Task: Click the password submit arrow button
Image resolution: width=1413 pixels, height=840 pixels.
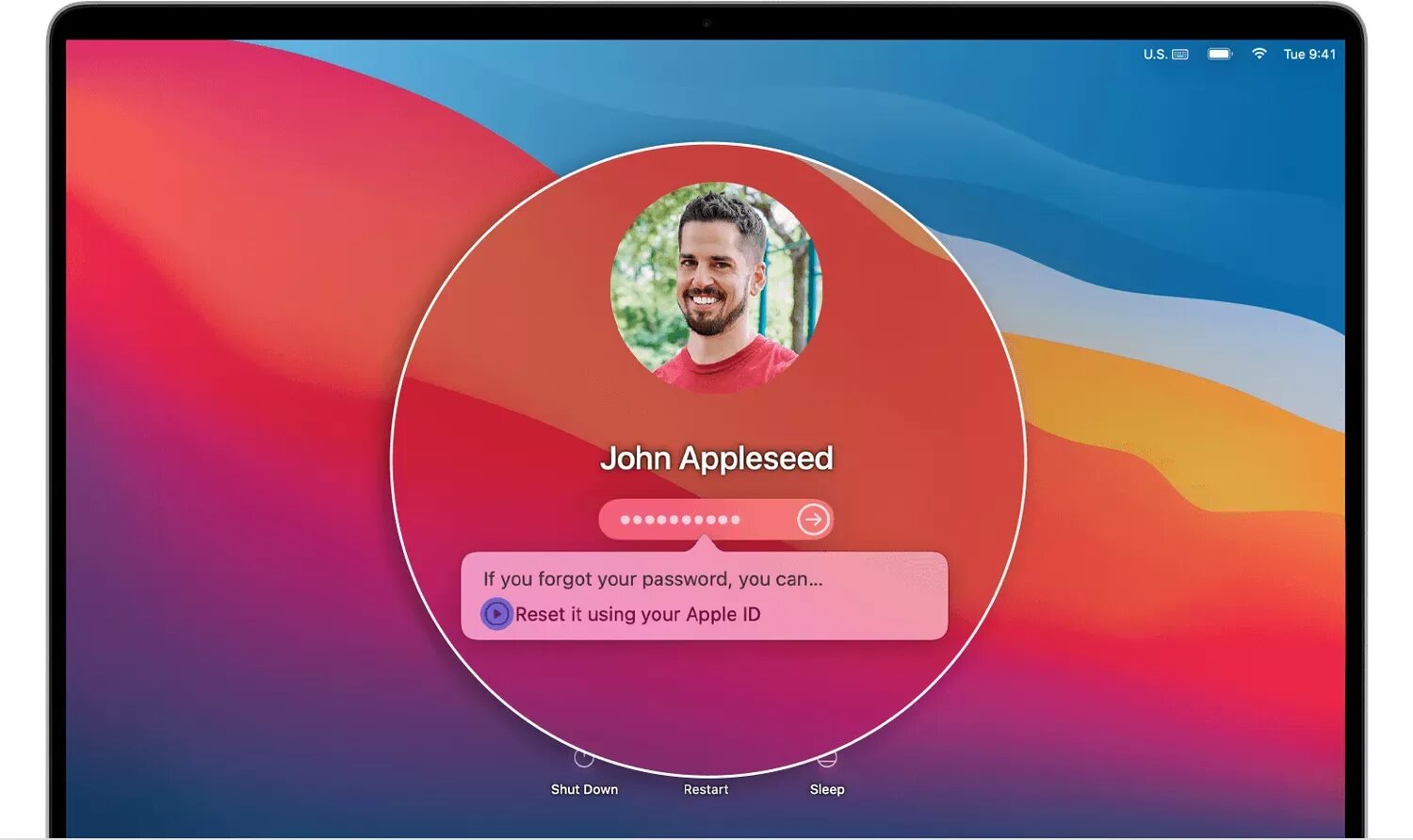Action: pyautogui.click(x=813, y=519)
